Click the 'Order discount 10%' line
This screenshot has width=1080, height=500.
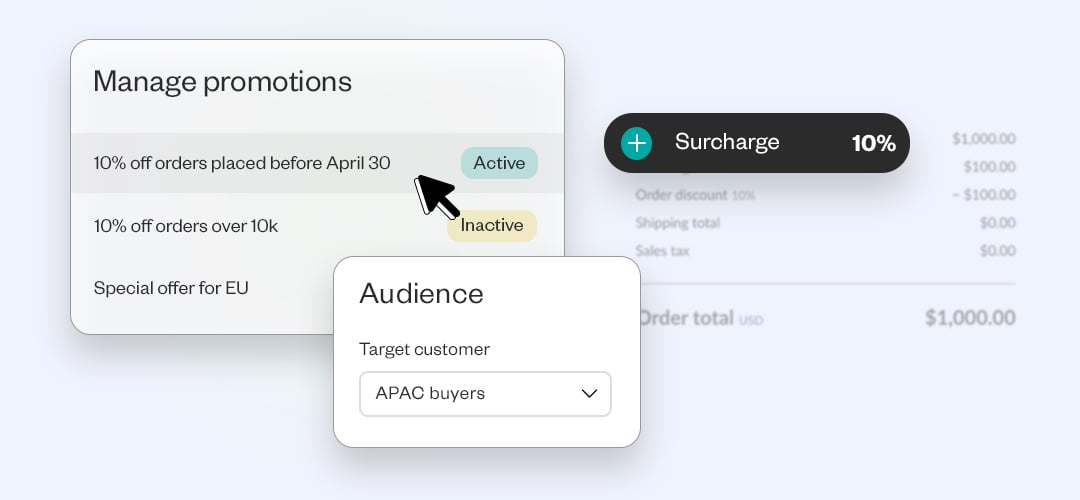click(x=695, y=195)
